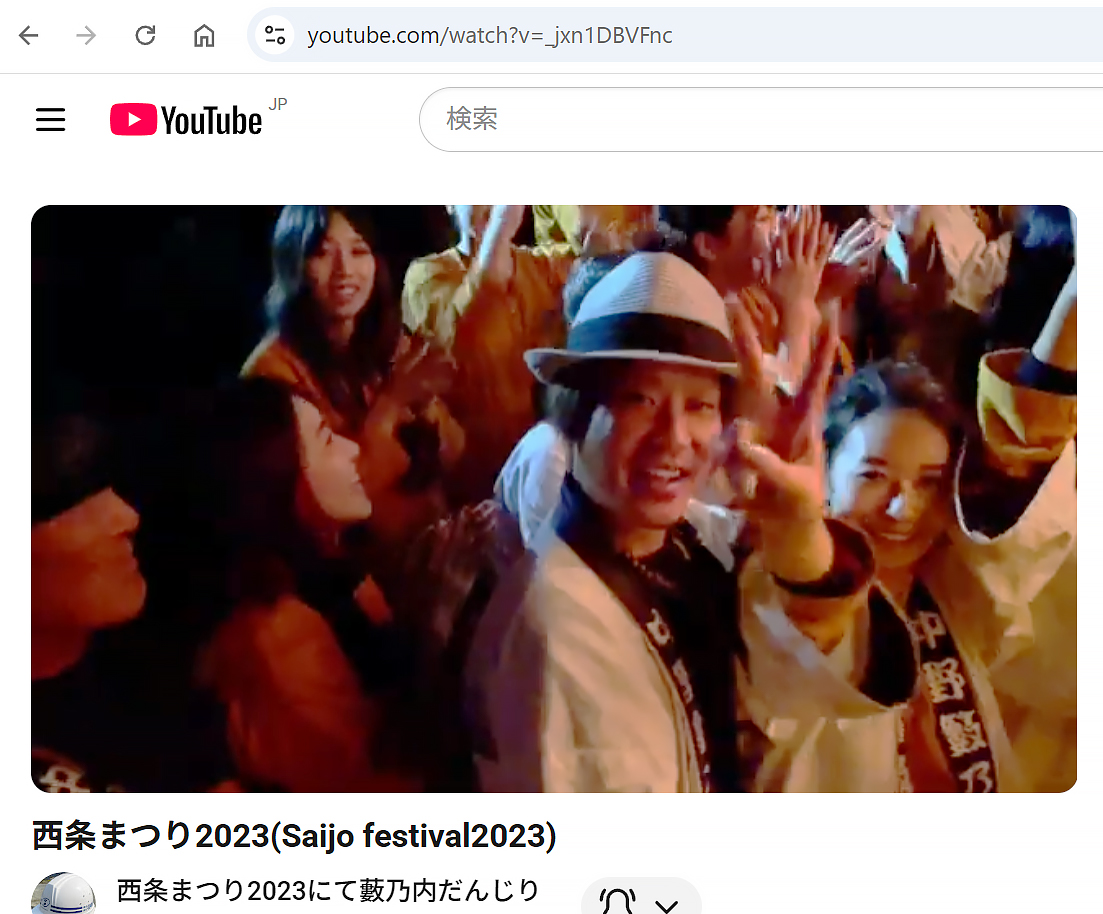Click the browser forward arrow

click(x=87, y=36)
